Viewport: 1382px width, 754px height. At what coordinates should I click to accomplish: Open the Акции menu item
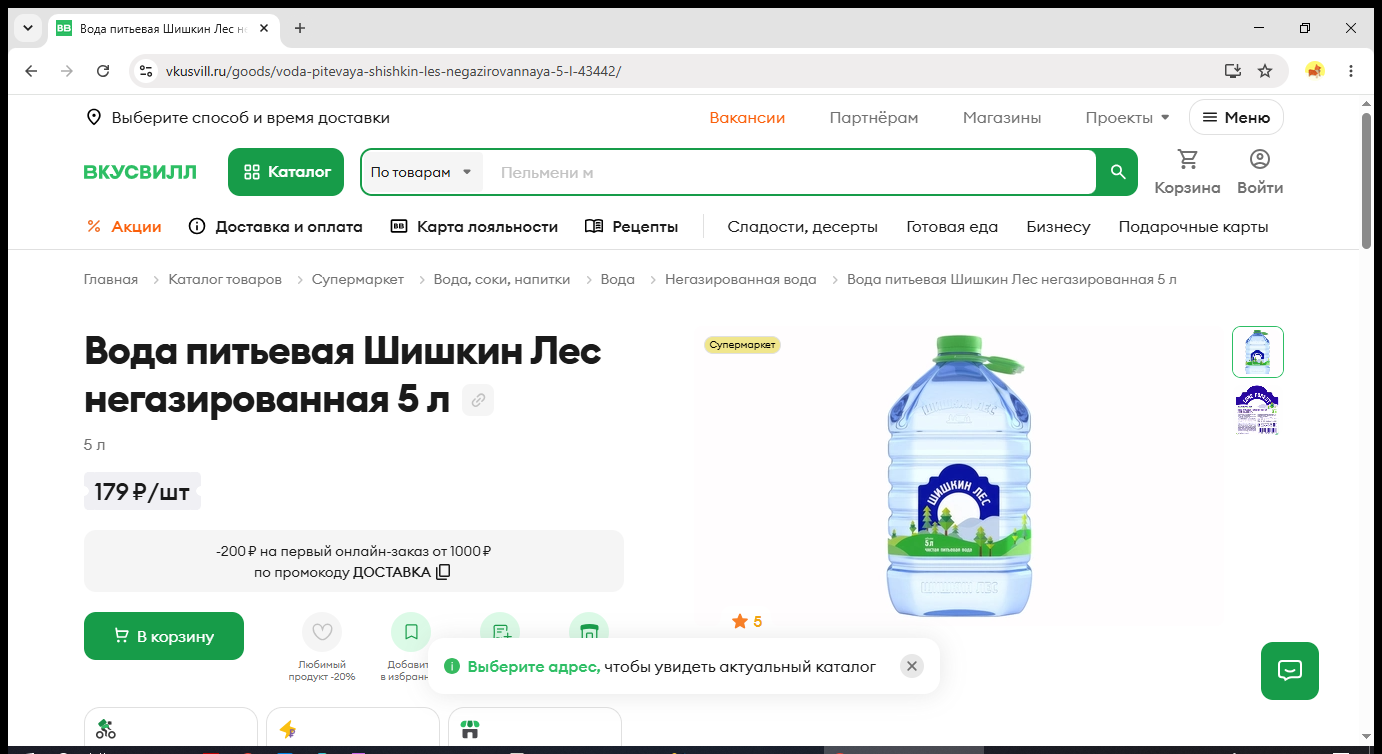[124, 227]
